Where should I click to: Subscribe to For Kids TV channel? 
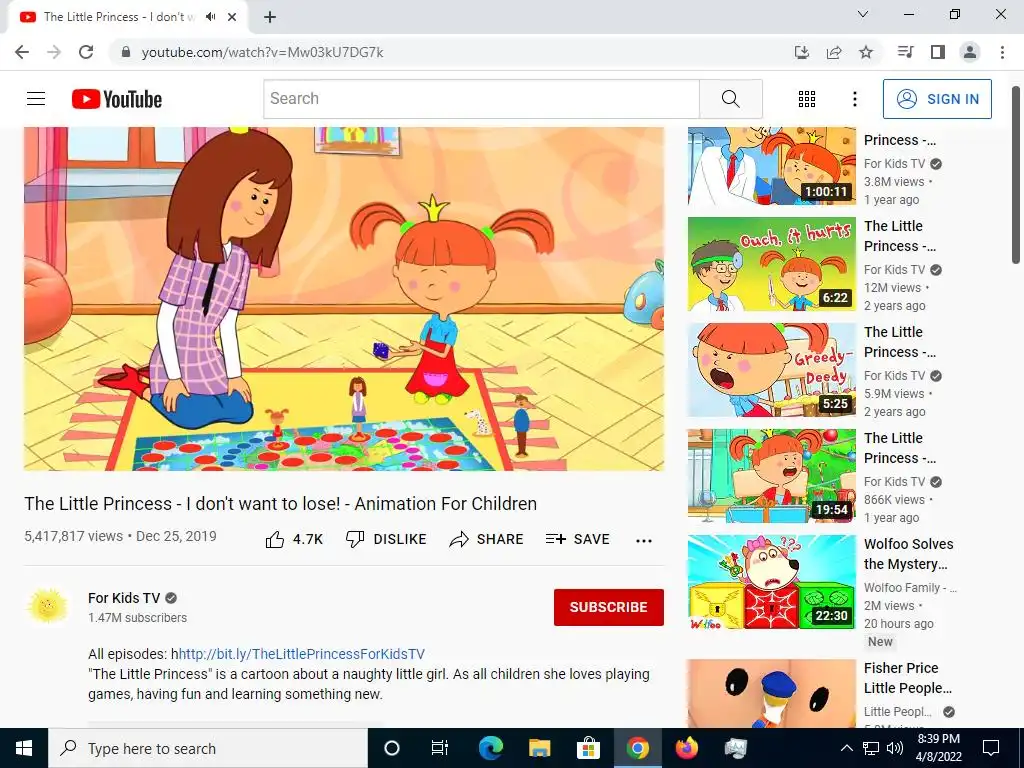click(x=609, y=607)
